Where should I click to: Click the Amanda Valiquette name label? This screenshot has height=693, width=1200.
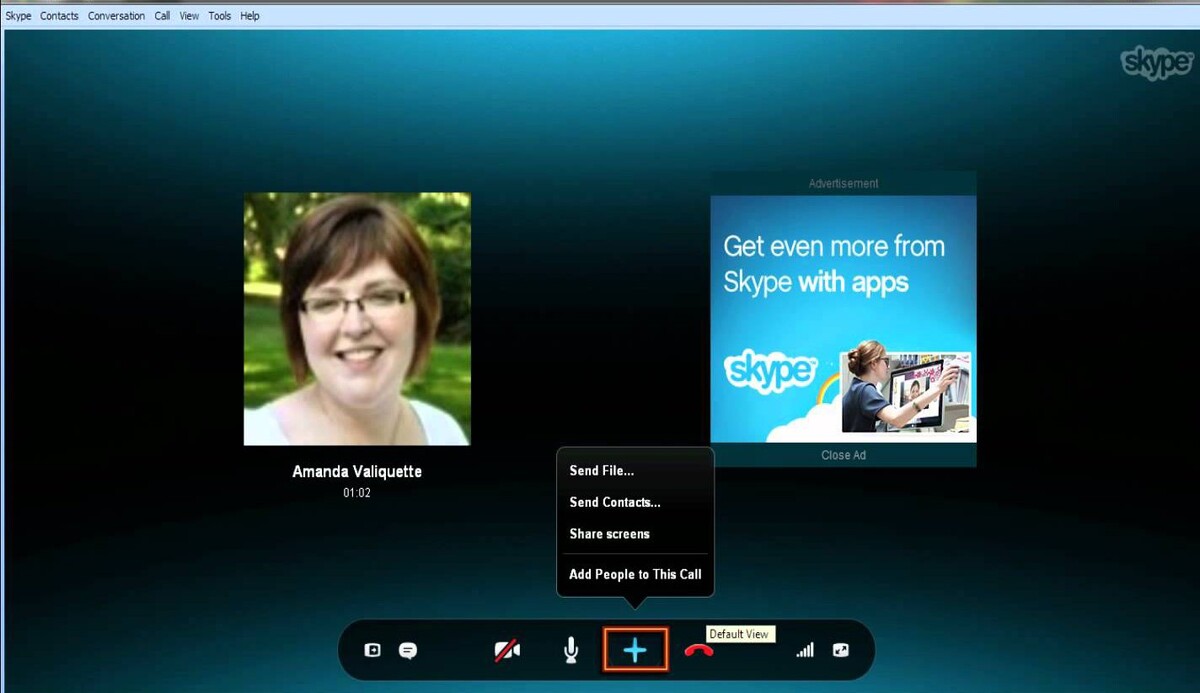point(357,471)
